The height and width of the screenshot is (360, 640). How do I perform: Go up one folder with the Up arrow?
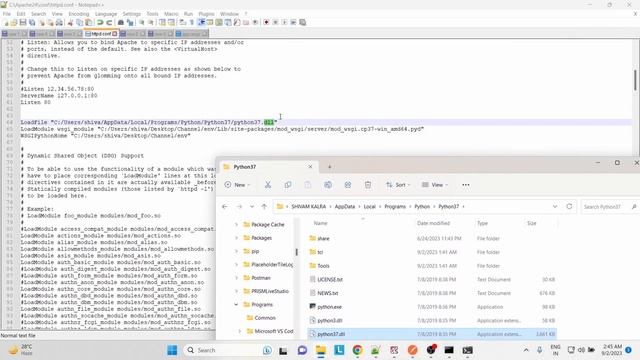(x=264, y=207)
